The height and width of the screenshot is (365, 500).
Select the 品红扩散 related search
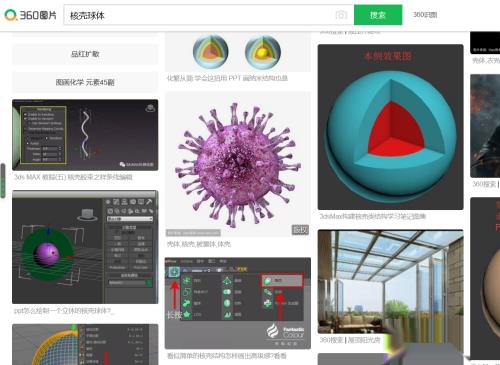[85, 54]
